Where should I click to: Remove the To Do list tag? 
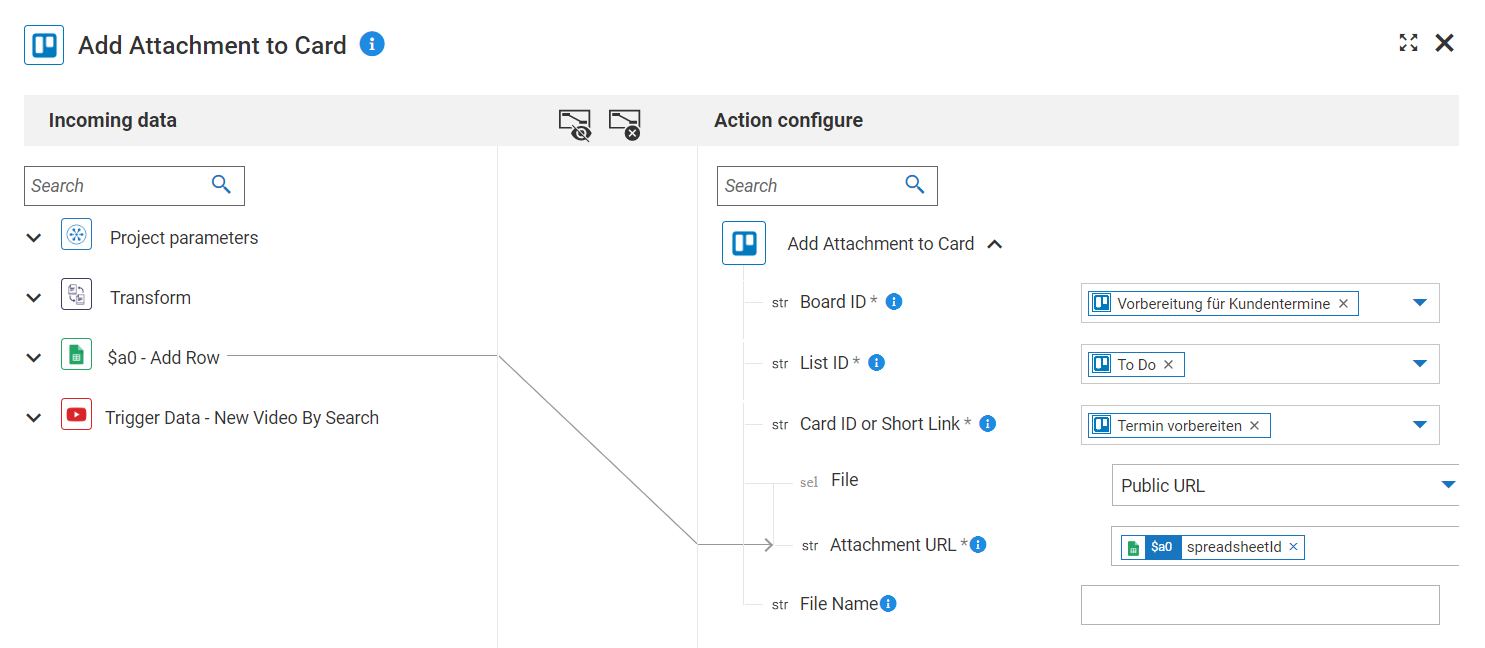click(1168, 364)
